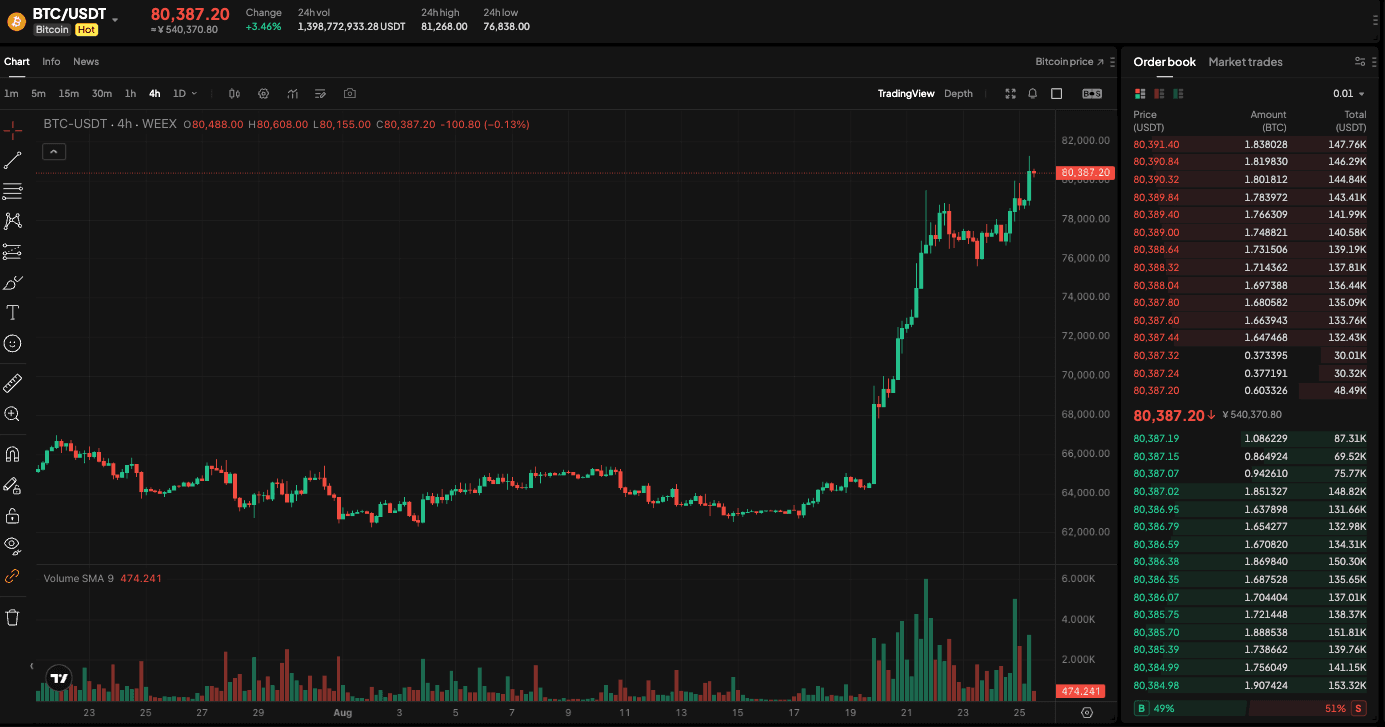Open the forecasting and measurement tools

[x=13, y=252]
